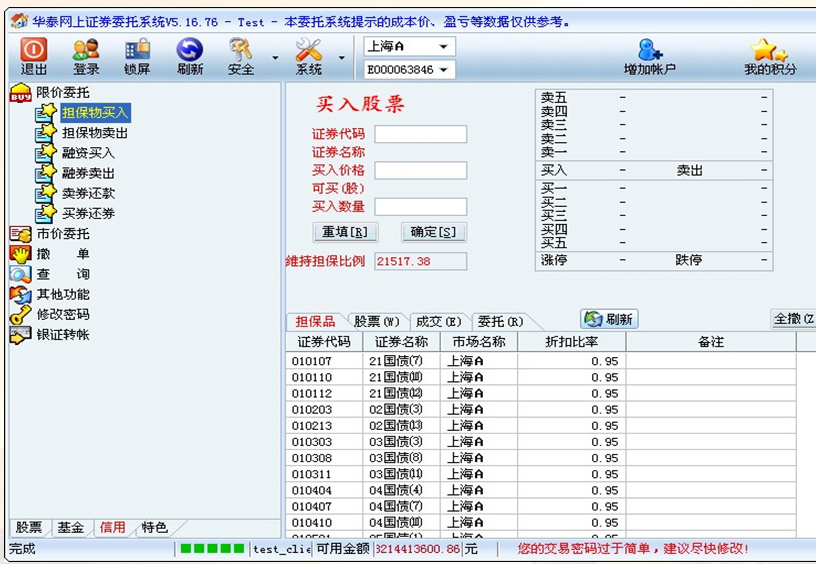Switch to the 特色 bottom tab
This screenshot has width=816, height=564.
[x=155, y=528]
